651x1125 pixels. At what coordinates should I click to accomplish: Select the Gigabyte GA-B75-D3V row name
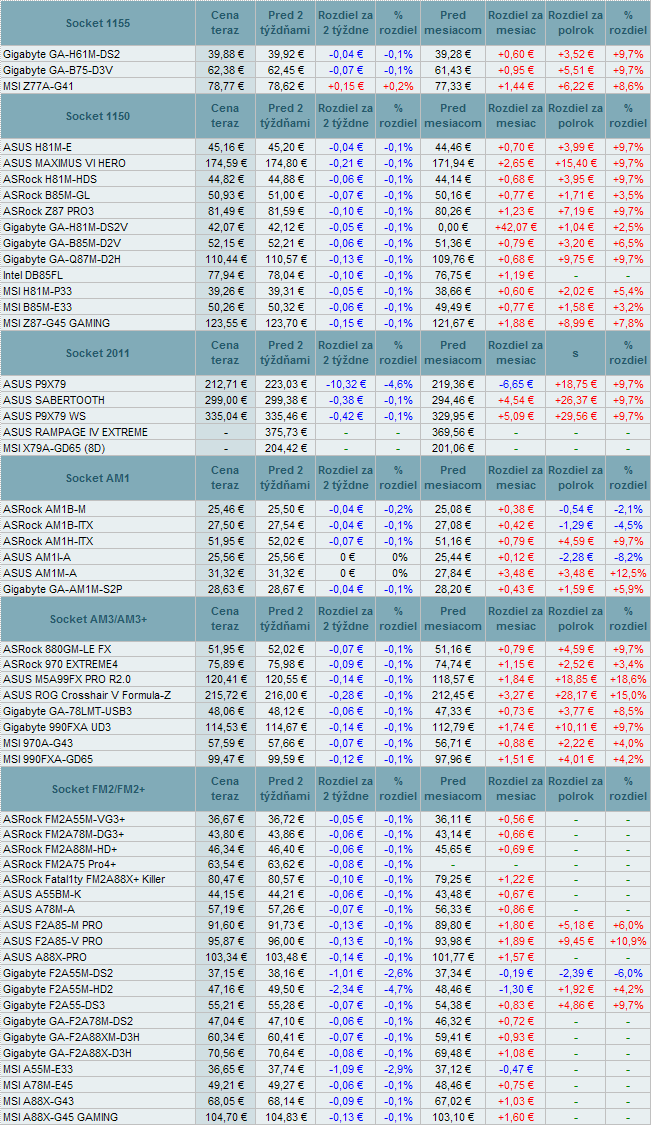coord(58,70)
